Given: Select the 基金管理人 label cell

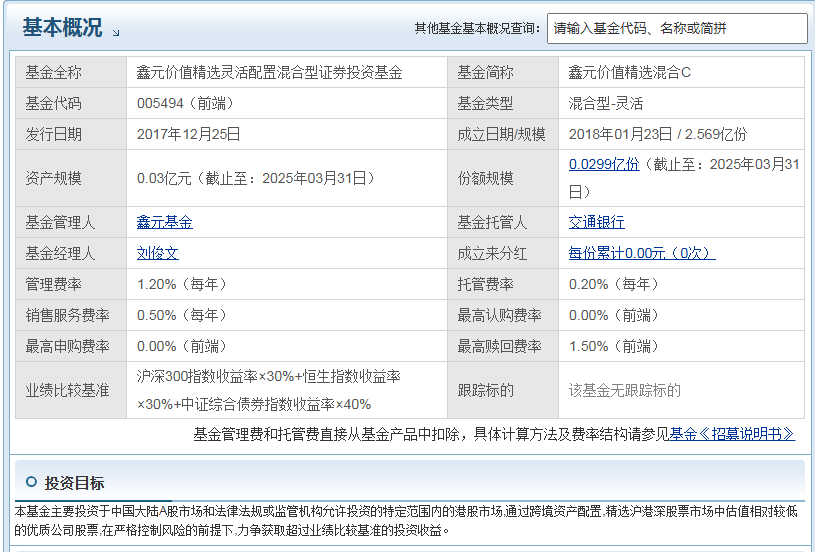Looking at the screenshot, I should coord(71,222).
